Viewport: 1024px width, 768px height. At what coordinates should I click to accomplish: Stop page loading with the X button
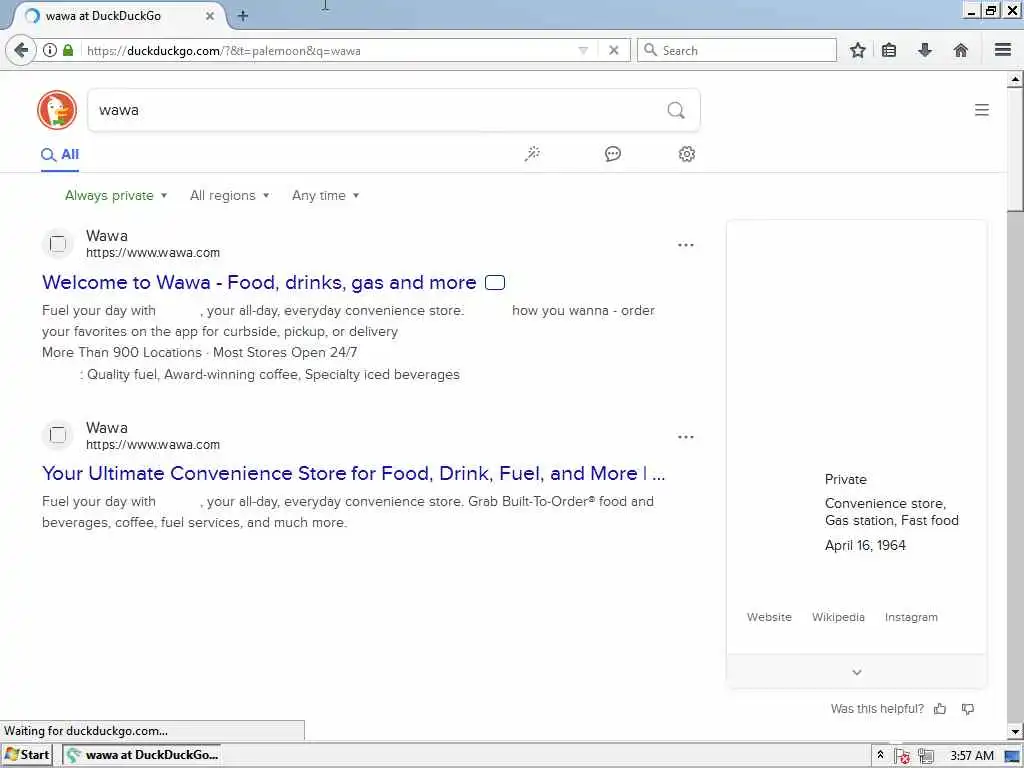point(614,50)
